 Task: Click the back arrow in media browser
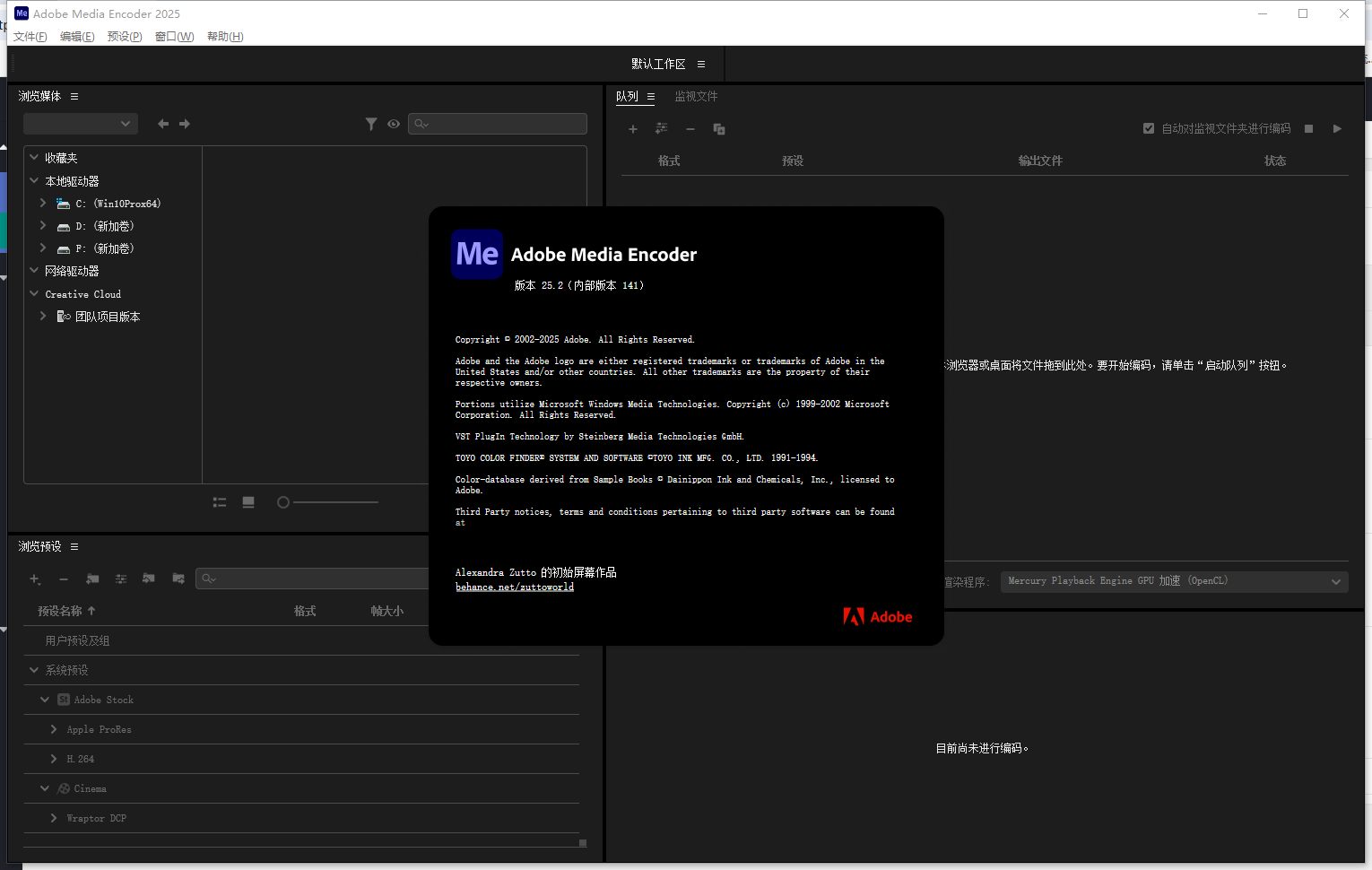pos(163,124)
